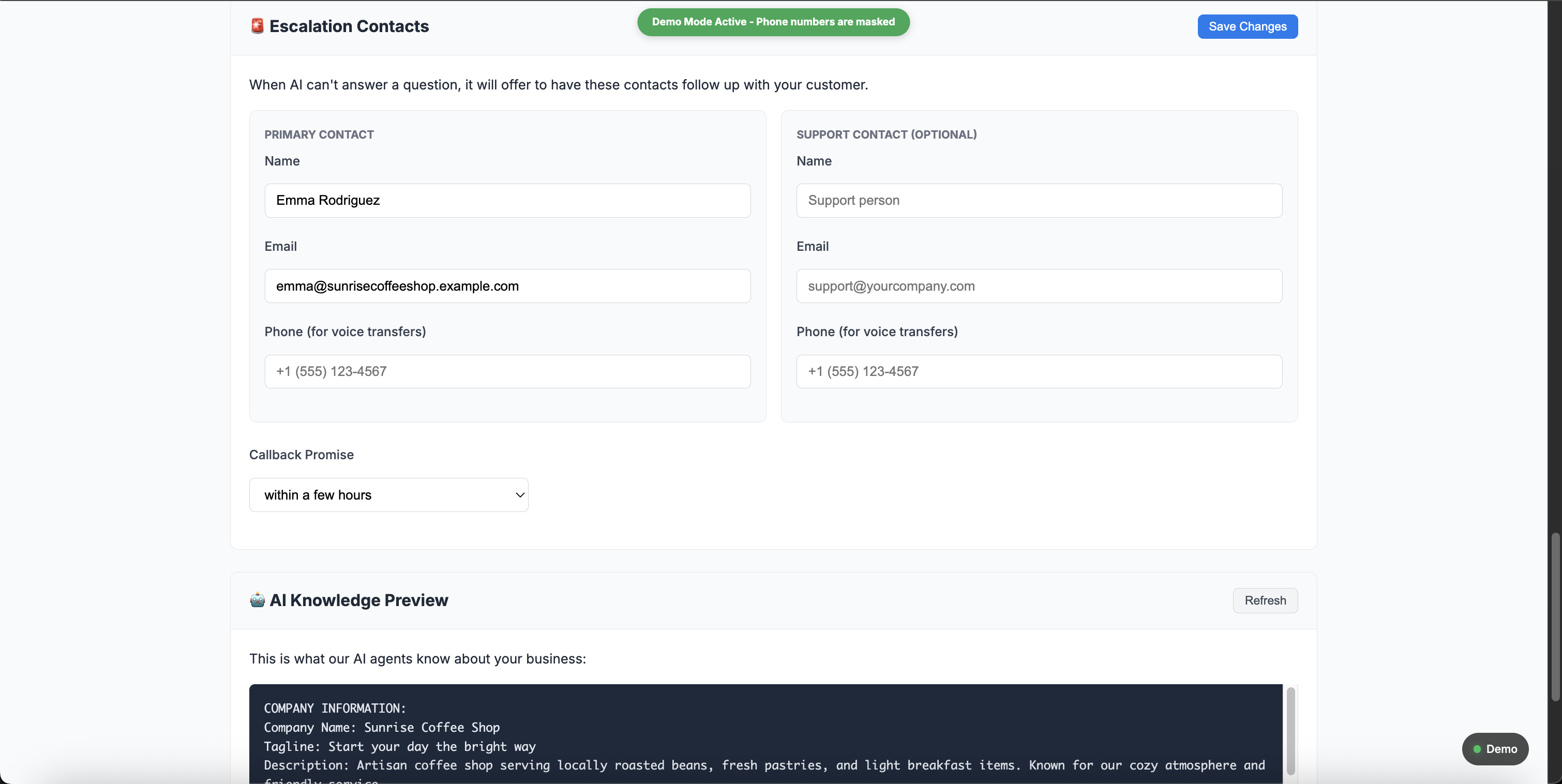Edit the primary contact Email field
Image resolution: width=1562 pixels, height=784 pixels.
click(x=507, y=286)
